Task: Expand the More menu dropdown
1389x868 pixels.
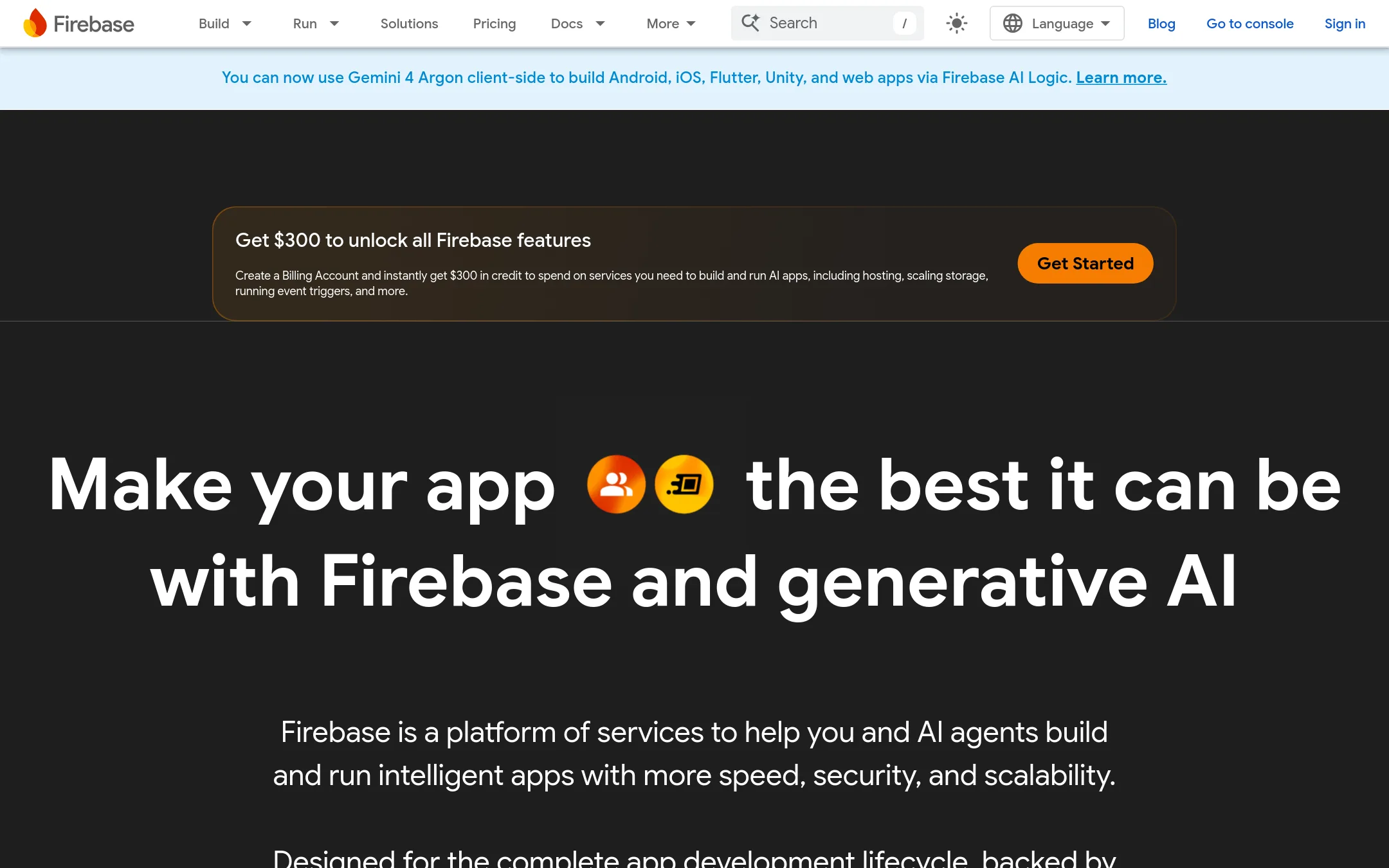Action: click(x=671, y=23)
